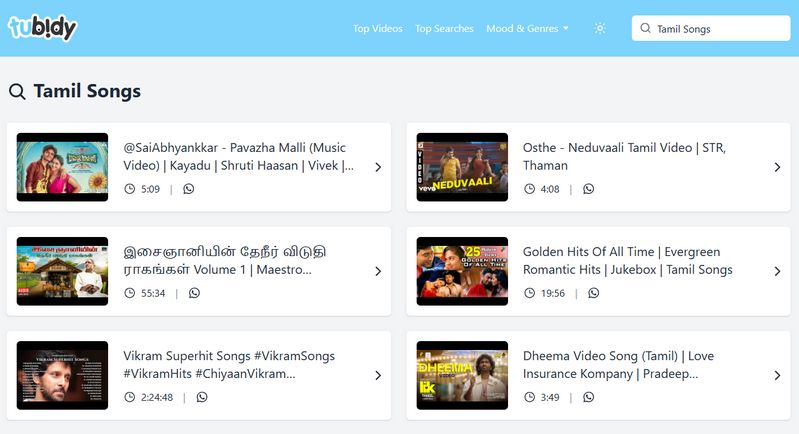The width and height of the screenshot is (799, 434).
Task: Share the 55:34 Maestro video via WhatsApp
Action: tap(194, 293)
